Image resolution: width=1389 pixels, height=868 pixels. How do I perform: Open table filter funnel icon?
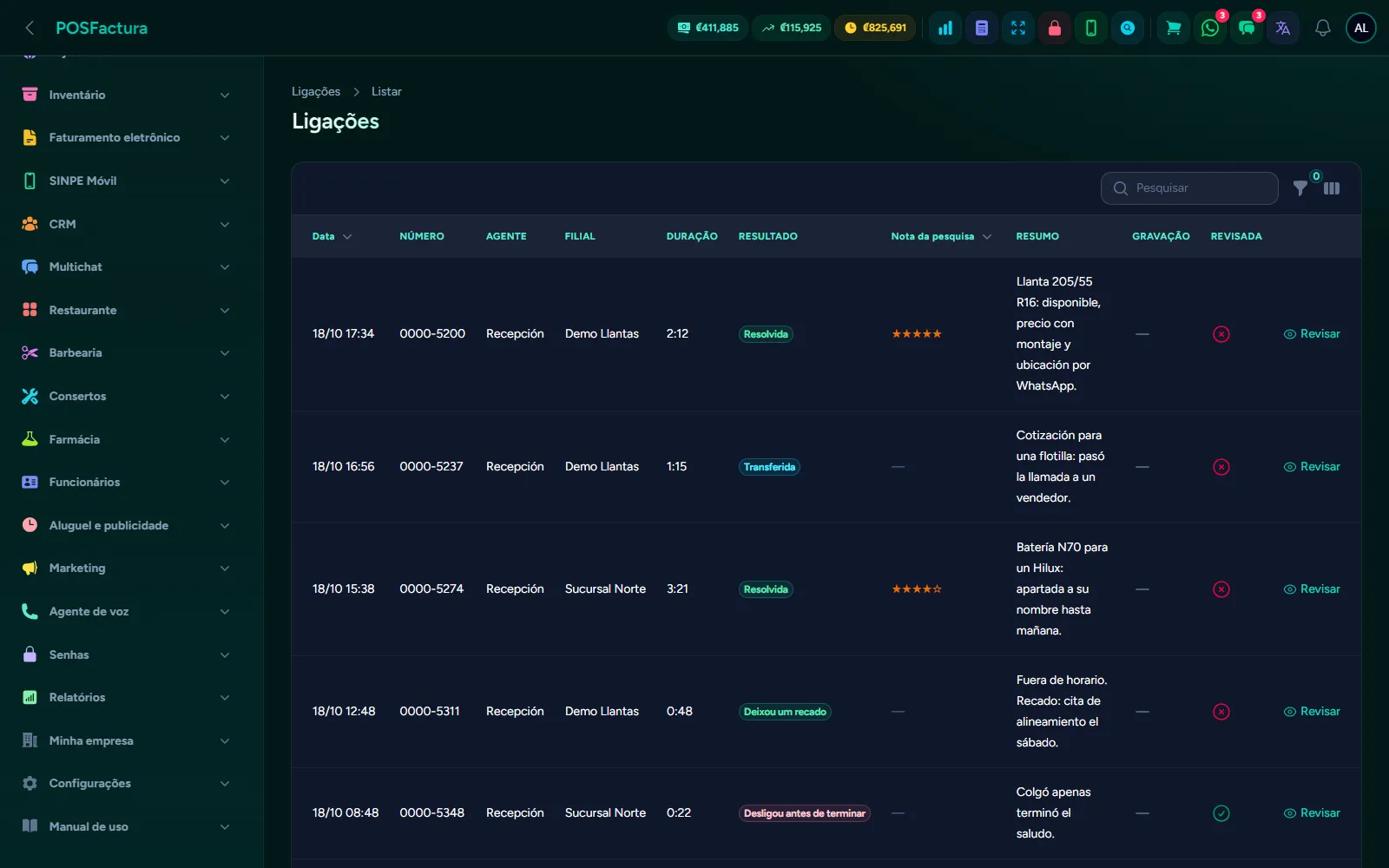pos(1300,188)
